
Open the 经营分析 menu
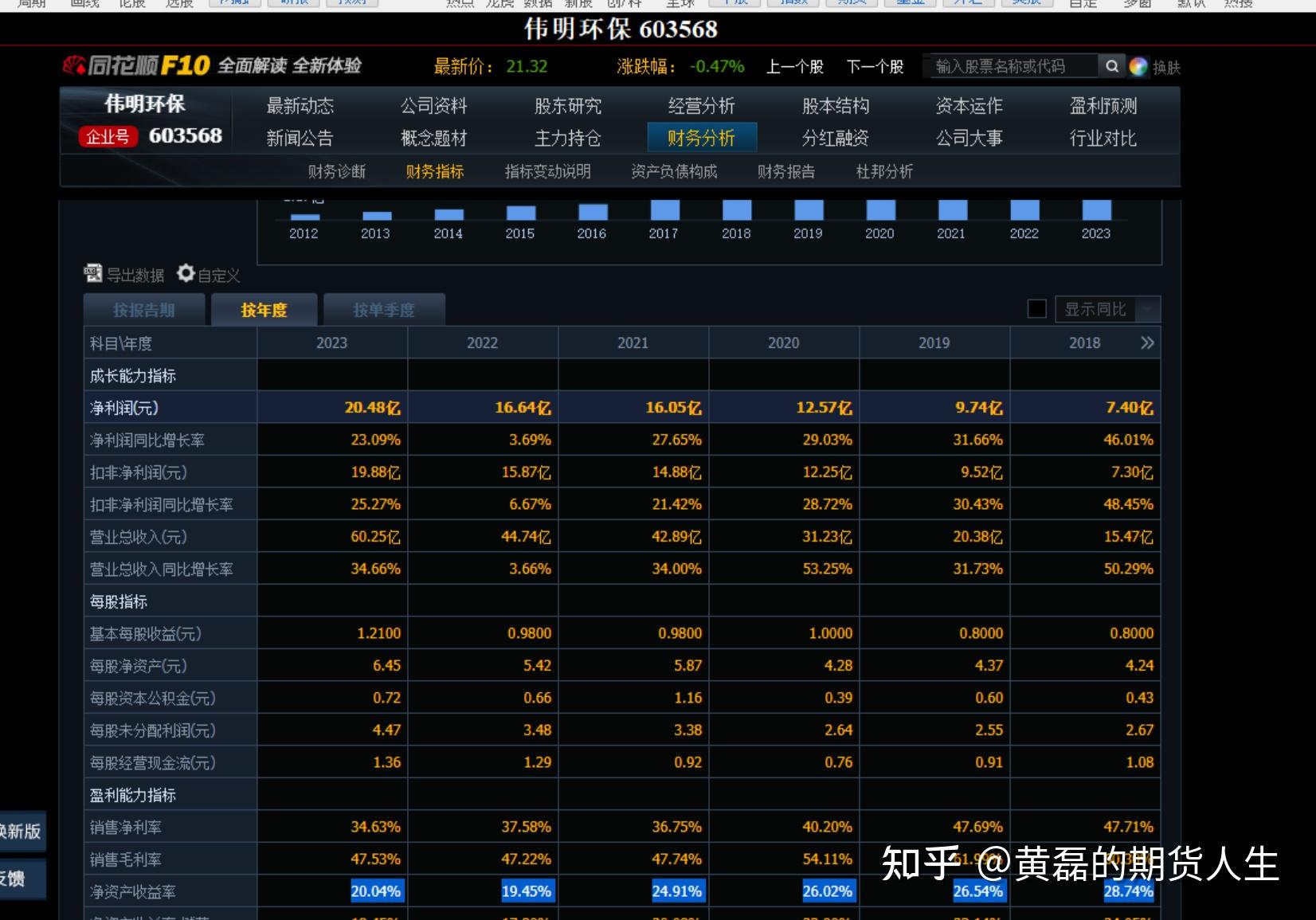(701, 106)
